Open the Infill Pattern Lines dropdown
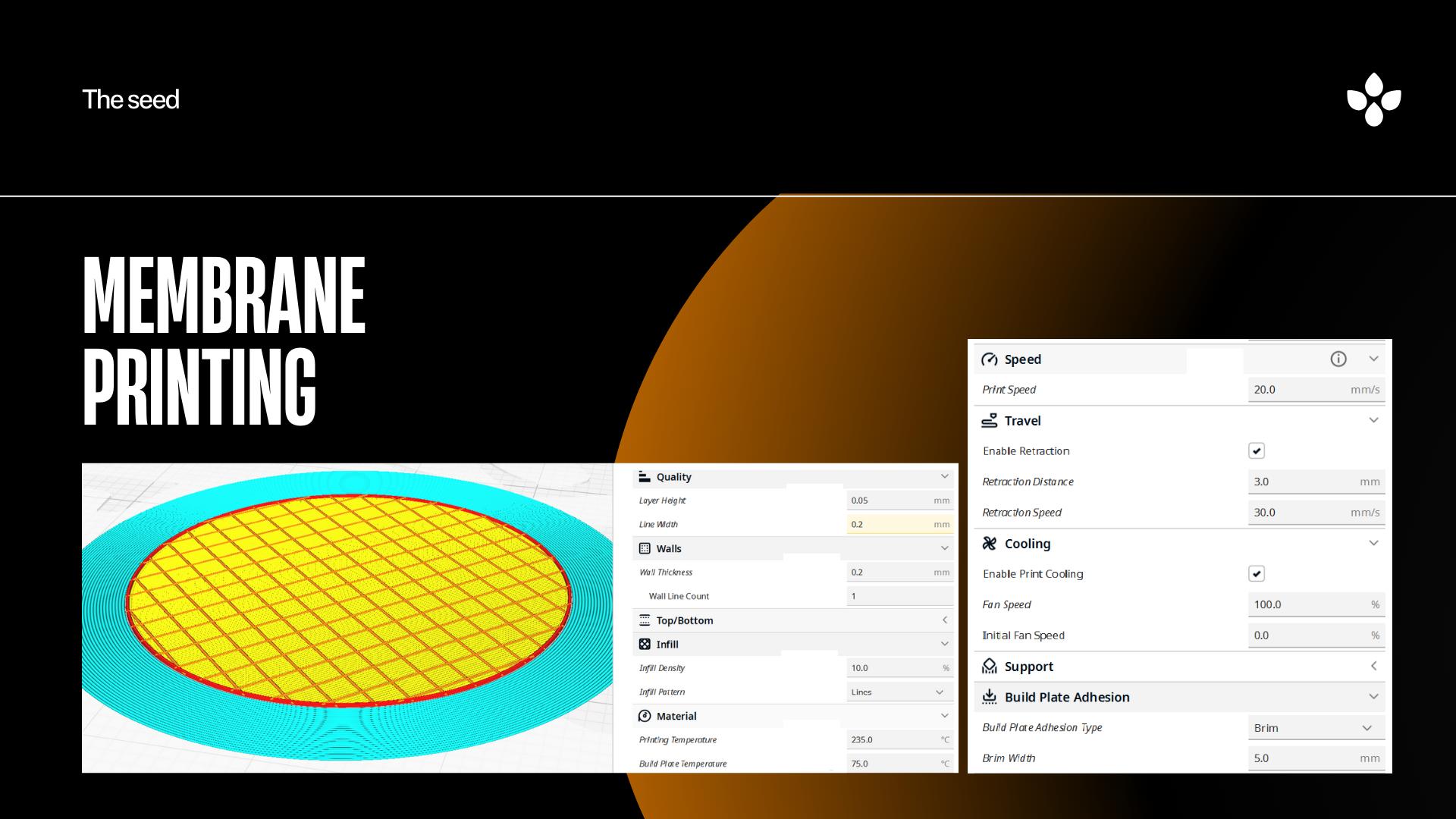This screenshot has width=1456, height=819. tap(899, 692)
